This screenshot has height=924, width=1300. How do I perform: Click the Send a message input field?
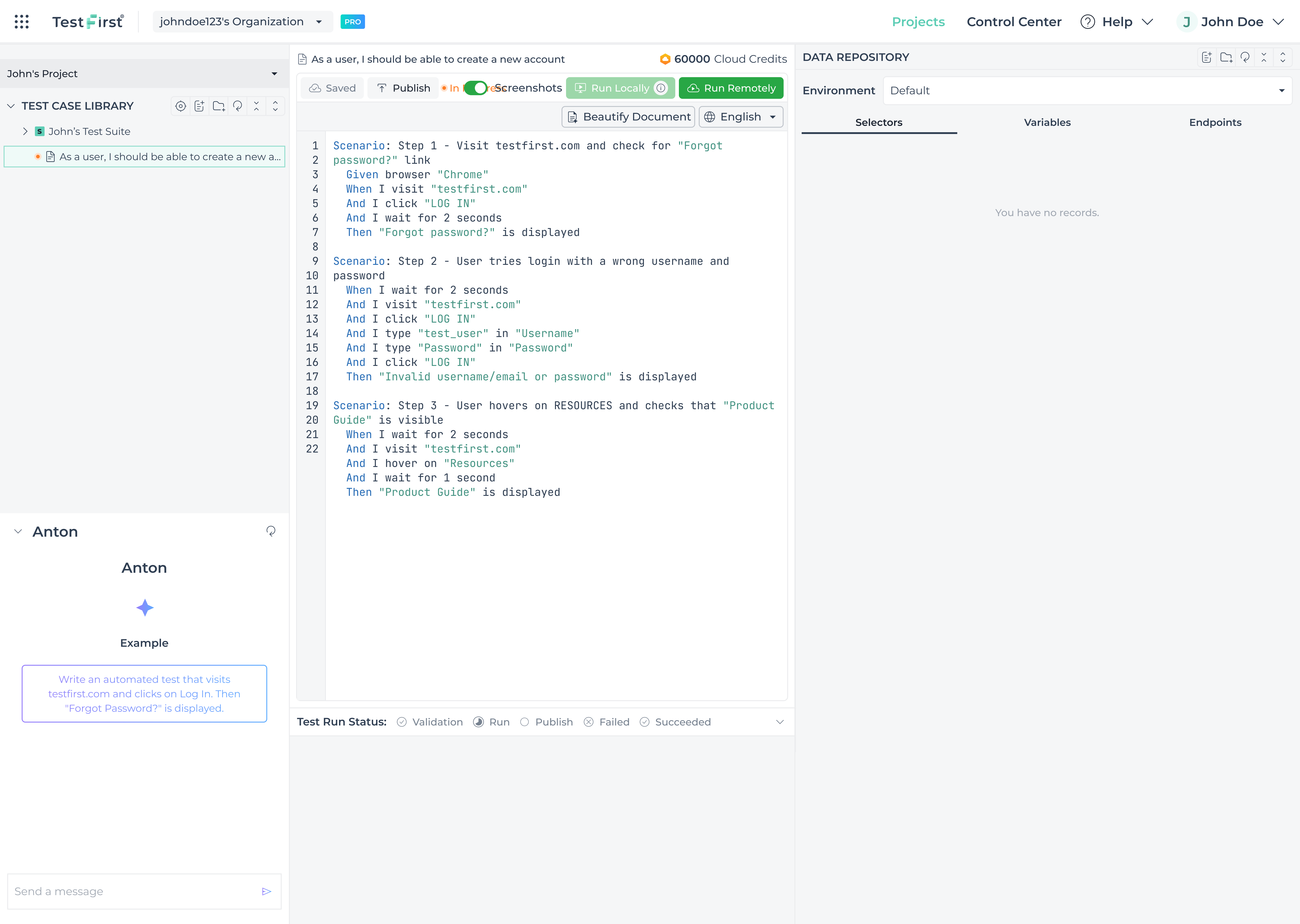(145, 891)
